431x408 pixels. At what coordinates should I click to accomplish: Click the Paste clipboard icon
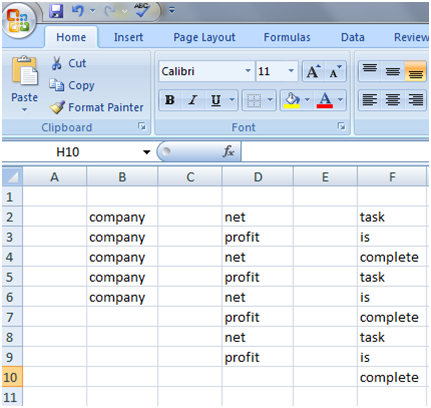coord(25,70)
